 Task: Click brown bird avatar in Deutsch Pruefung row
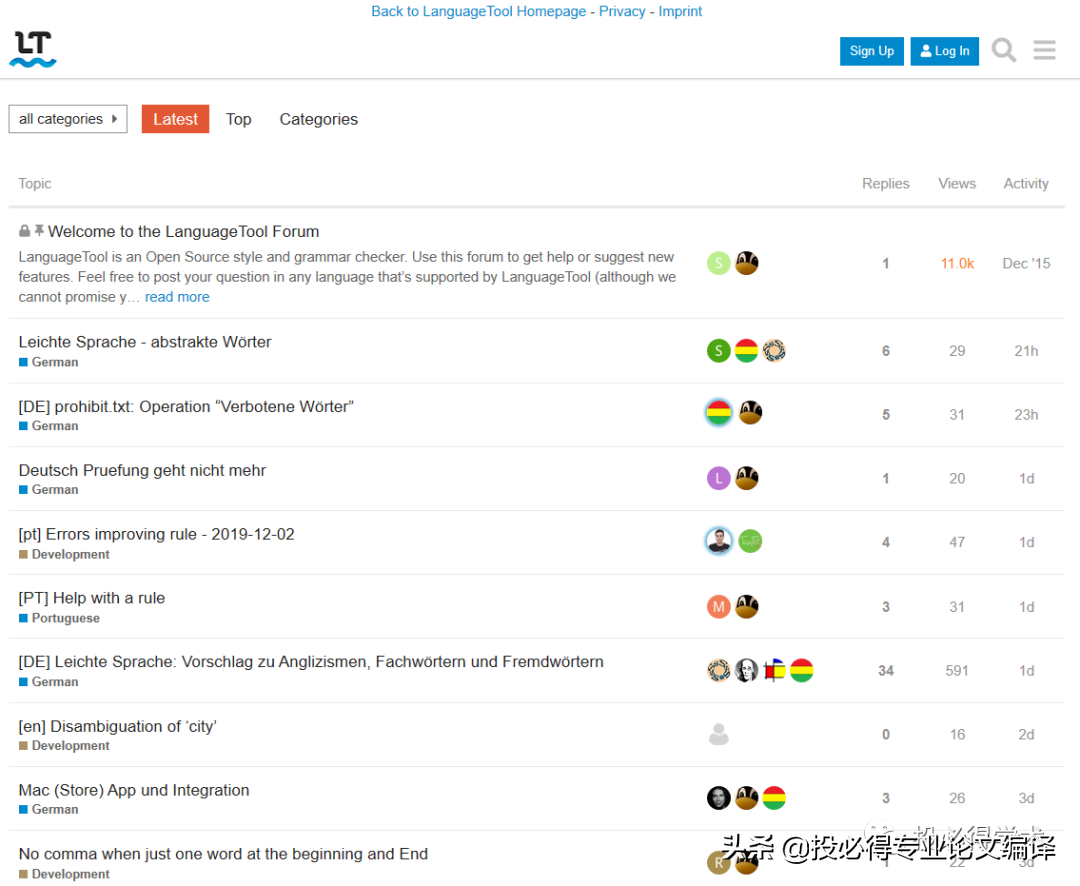coord(746,478)
